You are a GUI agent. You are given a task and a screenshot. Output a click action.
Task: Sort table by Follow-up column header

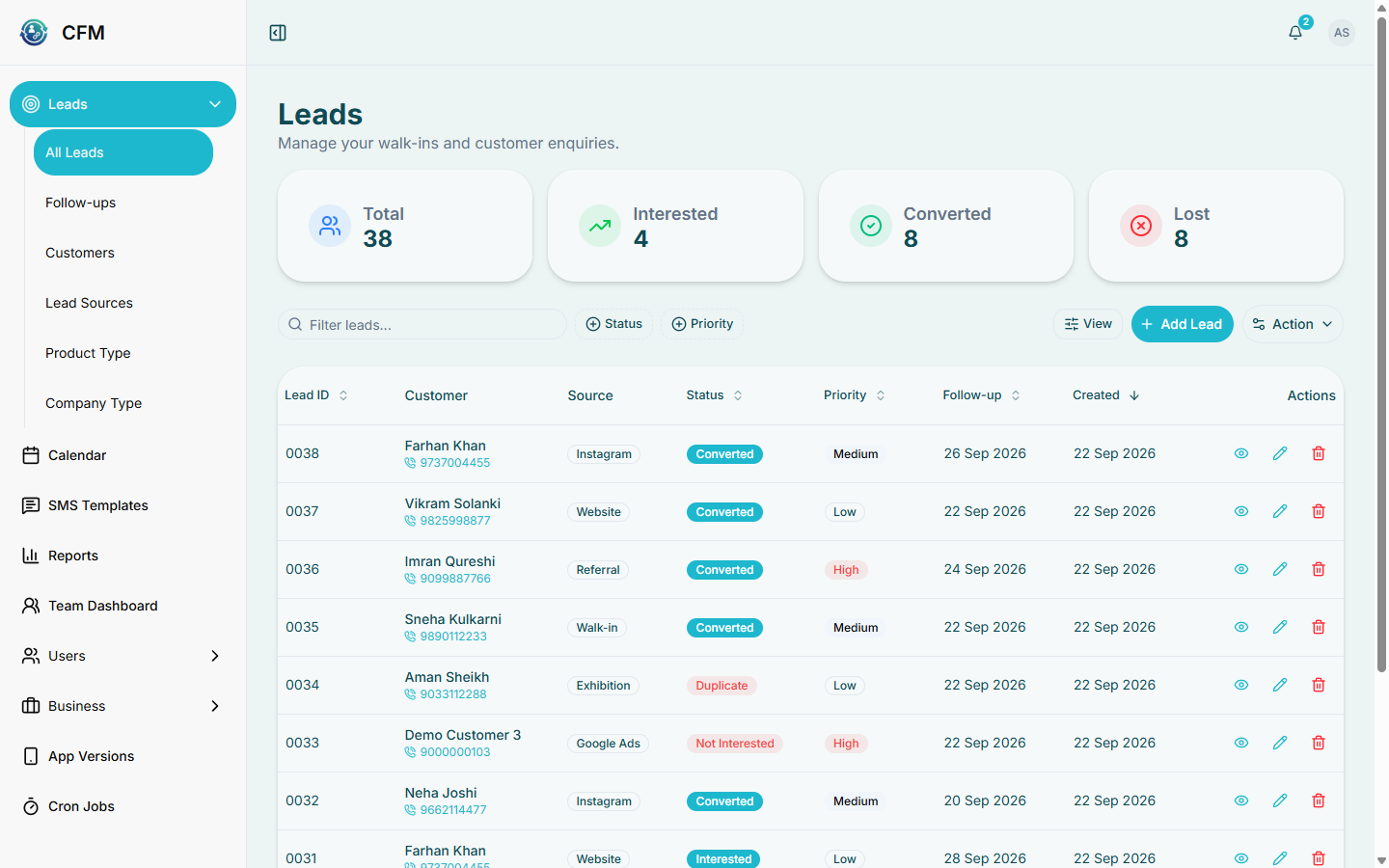point(982,395)
